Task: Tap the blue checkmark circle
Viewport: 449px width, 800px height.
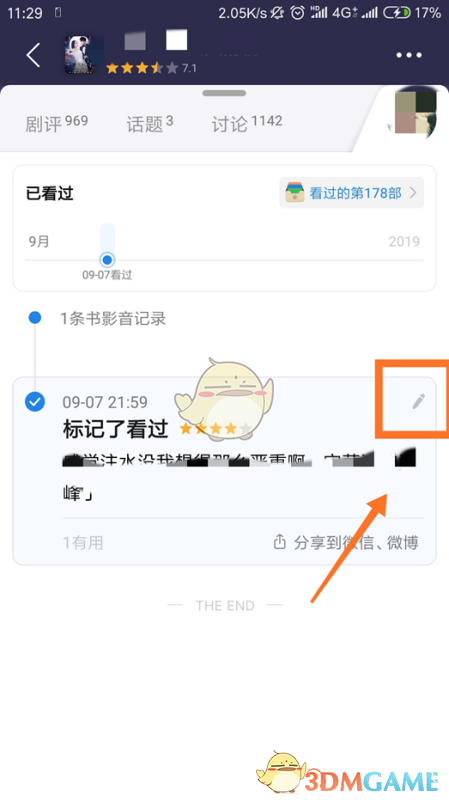Action: 35,402
